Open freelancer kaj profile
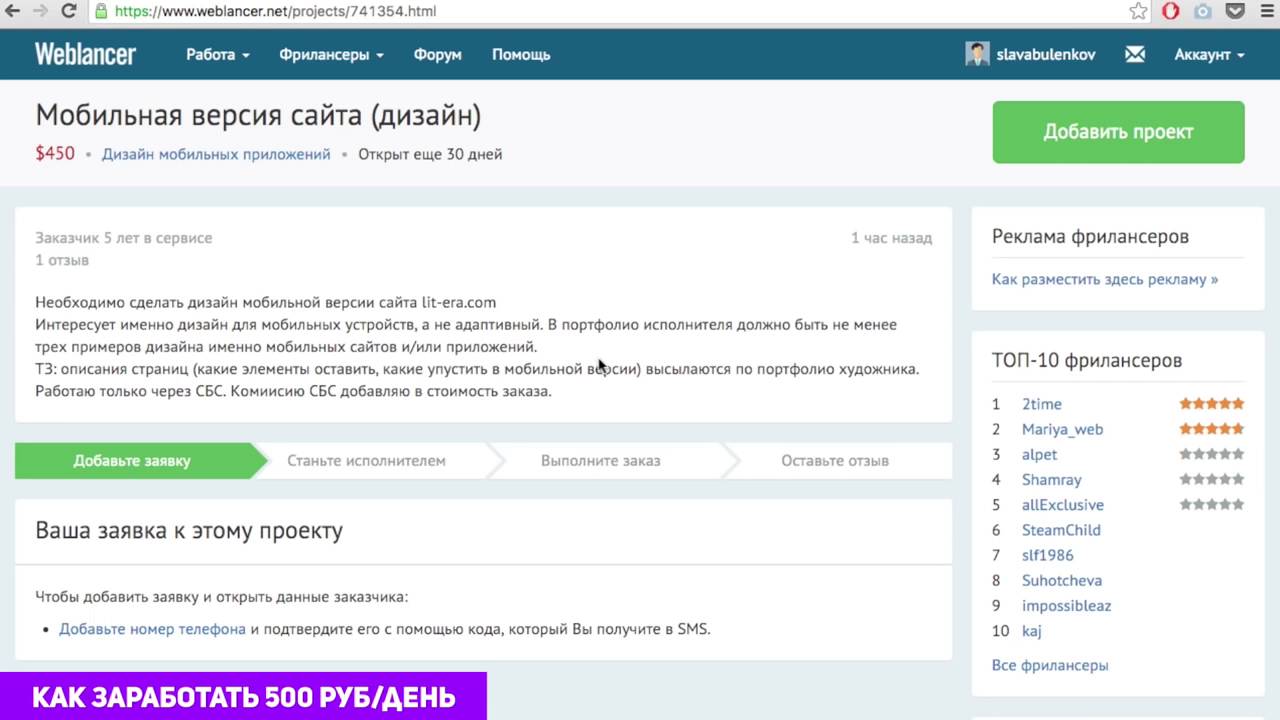 coord(1032,631)
